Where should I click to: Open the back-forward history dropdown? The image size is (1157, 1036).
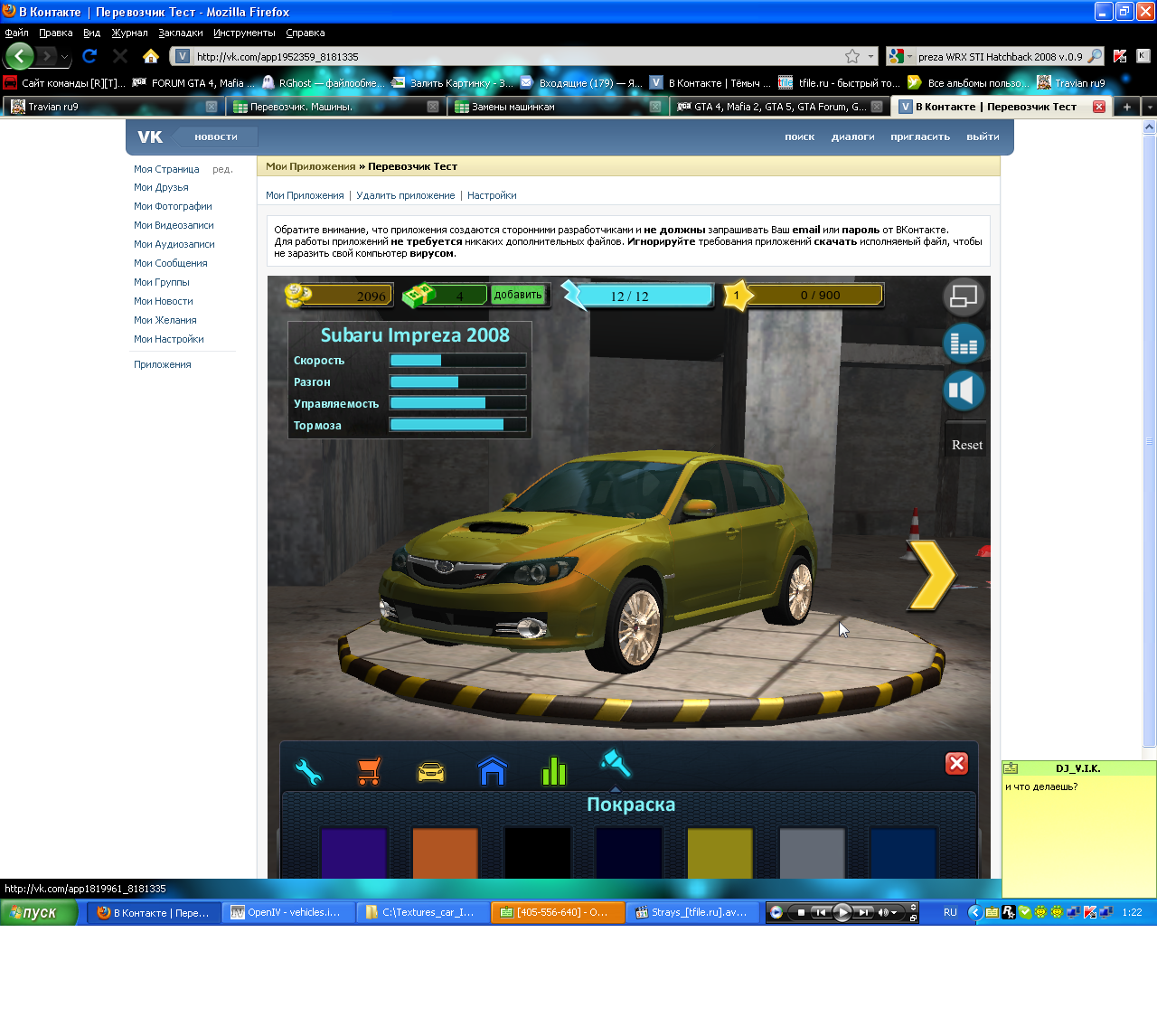(x=64, y=56)
